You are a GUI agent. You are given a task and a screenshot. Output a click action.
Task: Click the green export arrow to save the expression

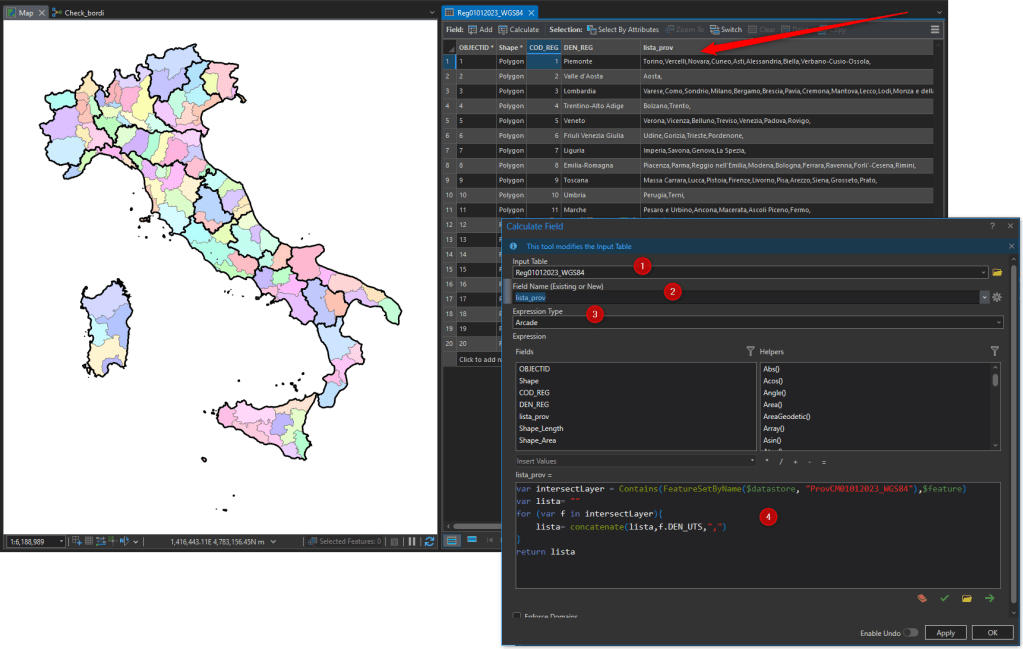(988, 598)
